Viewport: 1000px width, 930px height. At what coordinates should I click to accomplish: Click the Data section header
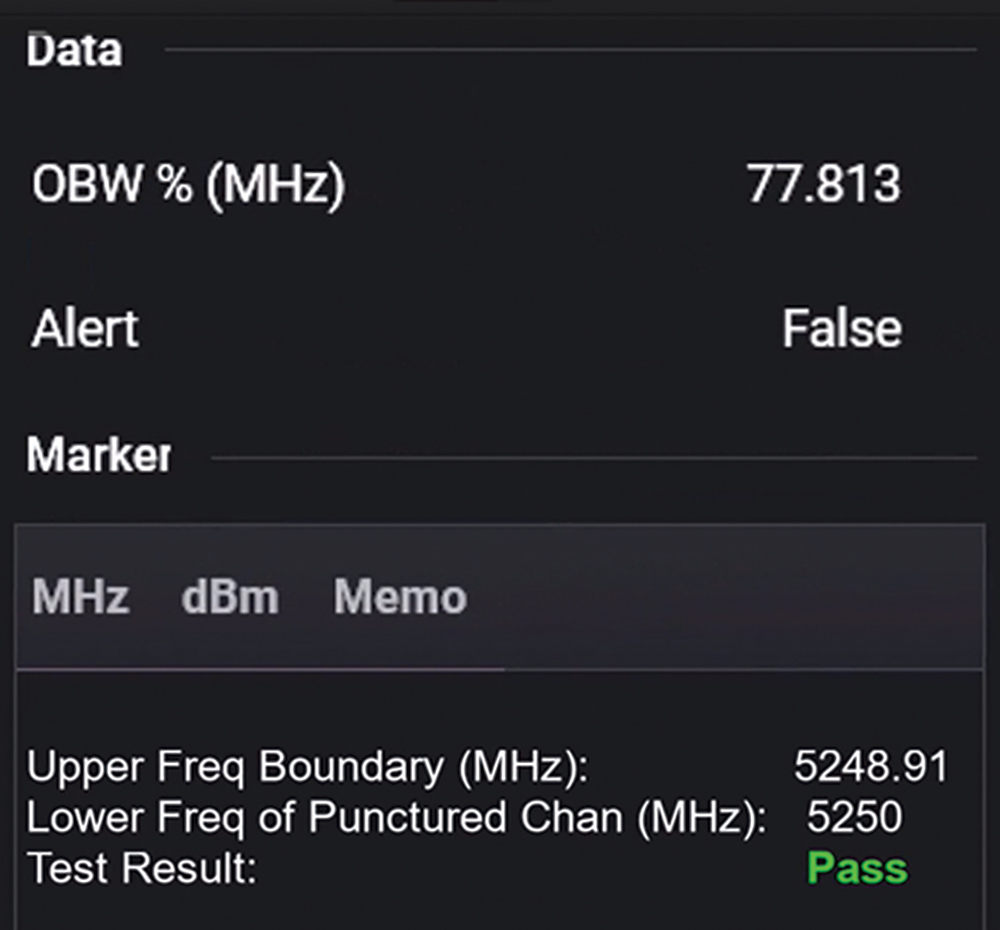(x=74, y=50)
